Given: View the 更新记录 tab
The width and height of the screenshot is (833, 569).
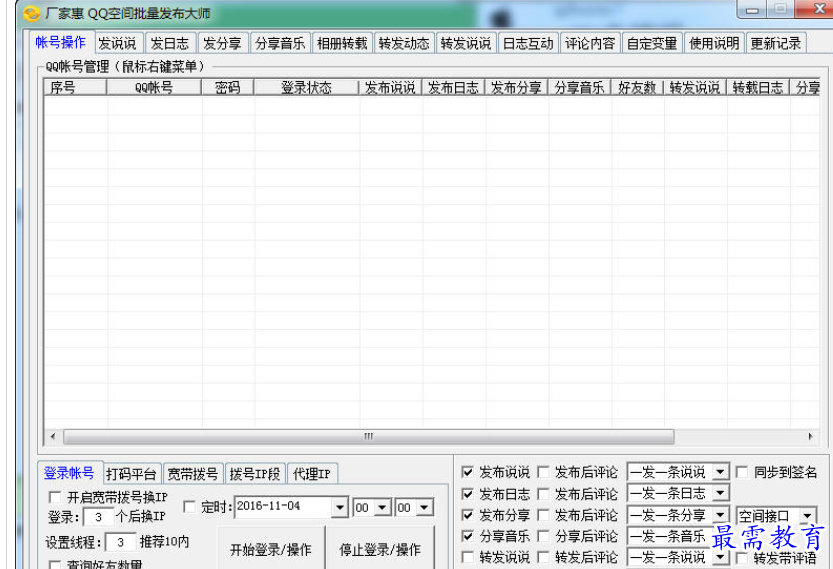Looking at the screenshot, I should (x=776, y=43).
